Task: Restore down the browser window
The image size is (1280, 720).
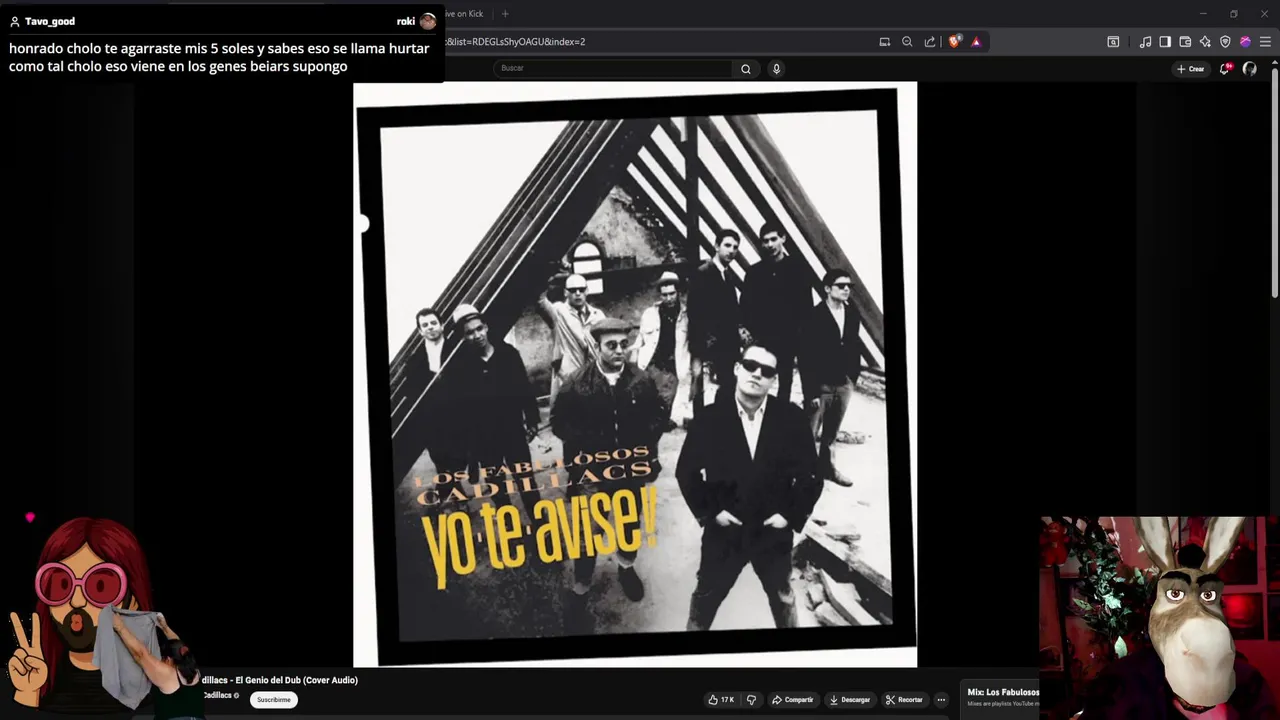Action: point(1234,14)
